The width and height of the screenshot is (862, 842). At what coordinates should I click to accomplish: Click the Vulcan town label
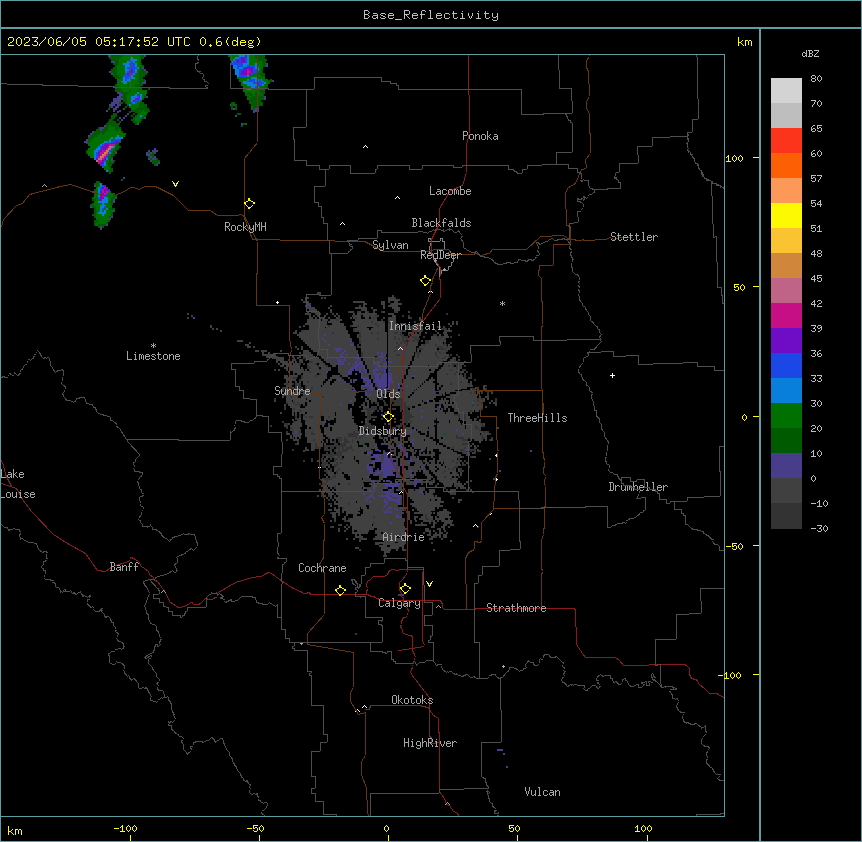[x=543, y=792]
